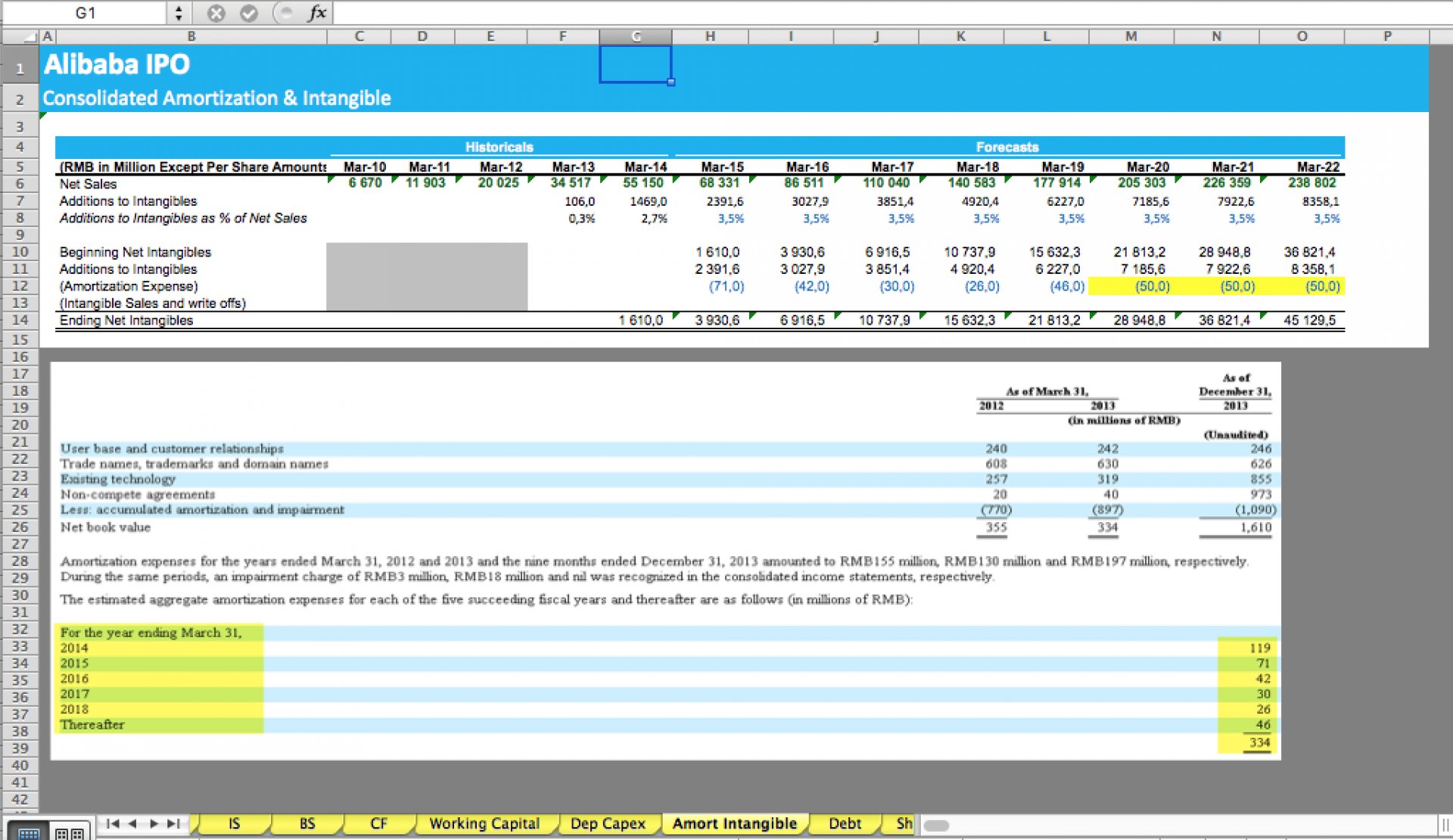Click percentage cell 2,7%

(x=655, y=219)
